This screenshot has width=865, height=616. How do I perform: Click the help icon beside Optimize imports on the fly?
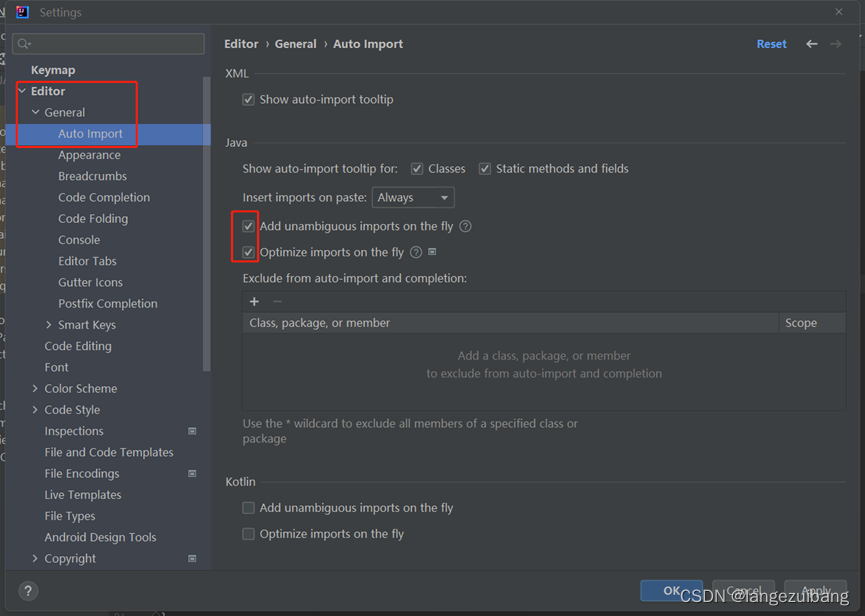(x=417, y=252)
